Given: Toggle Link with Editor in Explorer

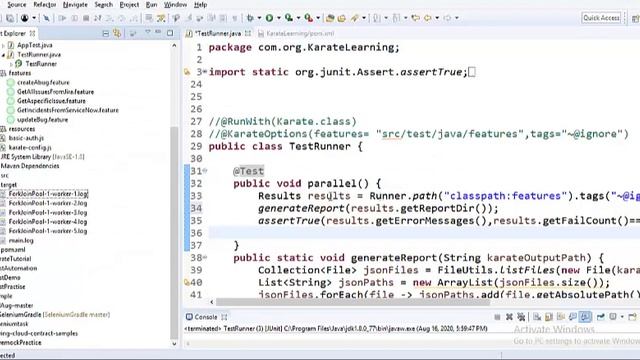Looking at the screenshot, I should pos(118,33).
